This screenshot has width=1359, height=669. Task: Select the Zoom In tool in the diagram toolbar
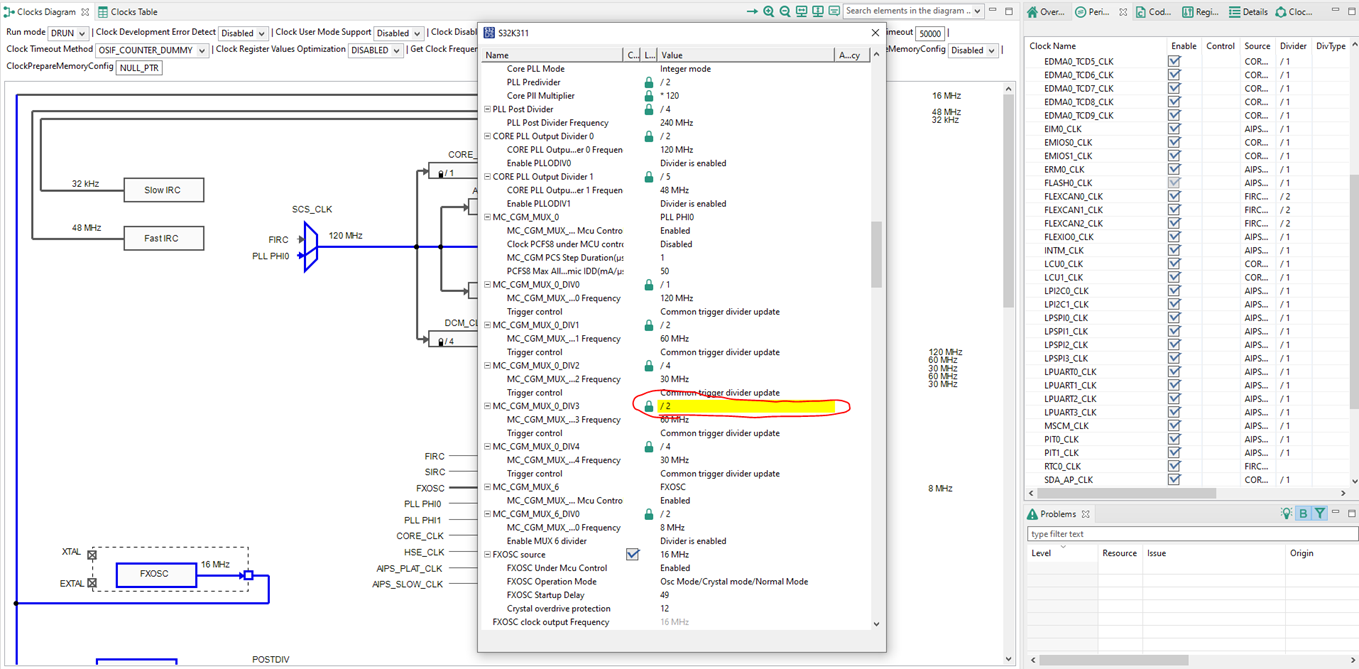coord(770,11)
